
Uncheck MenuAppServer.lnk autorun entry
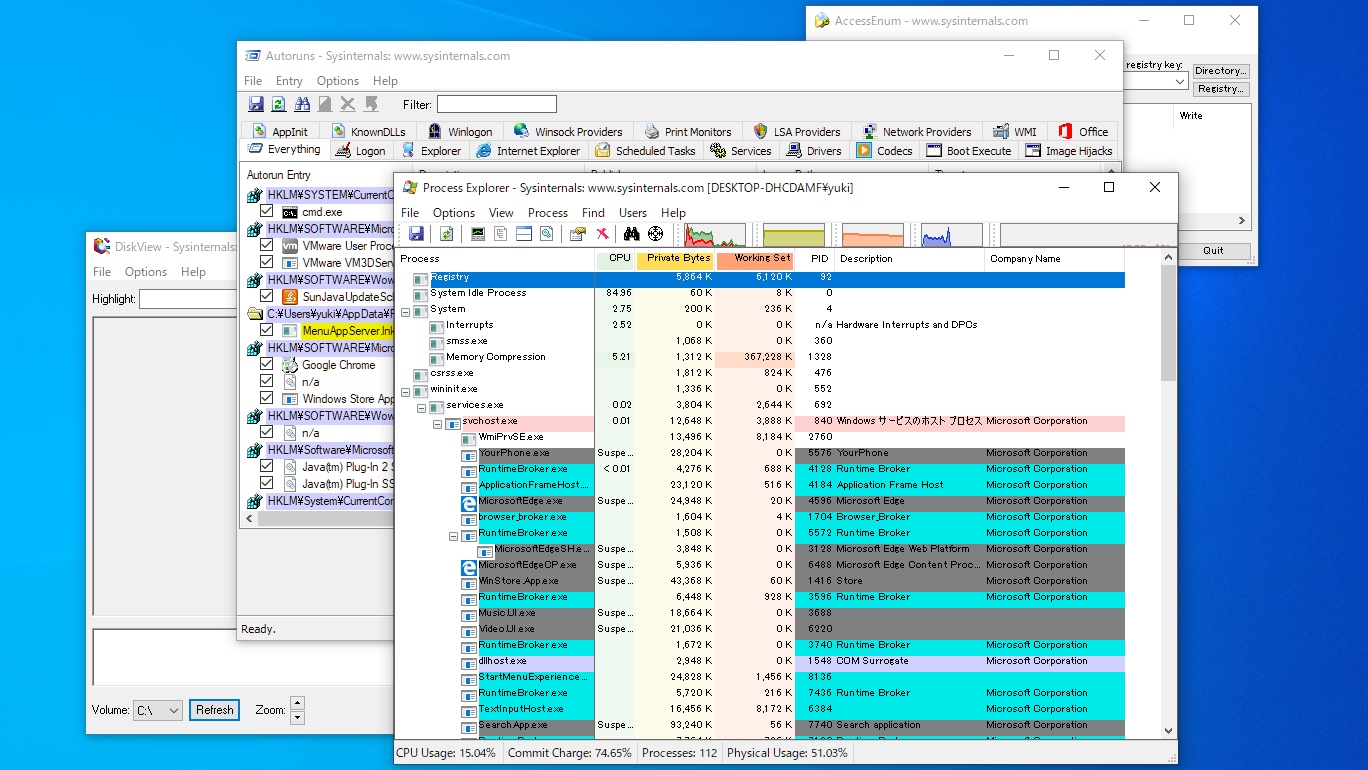267,330
